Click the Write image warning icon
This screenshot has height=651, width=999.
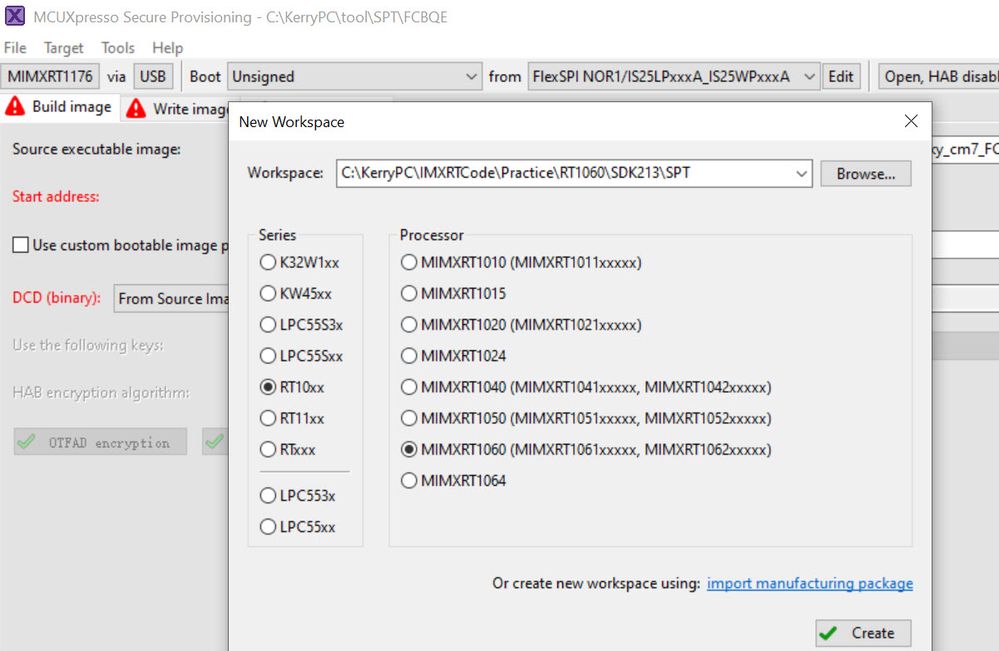point(136,108)
